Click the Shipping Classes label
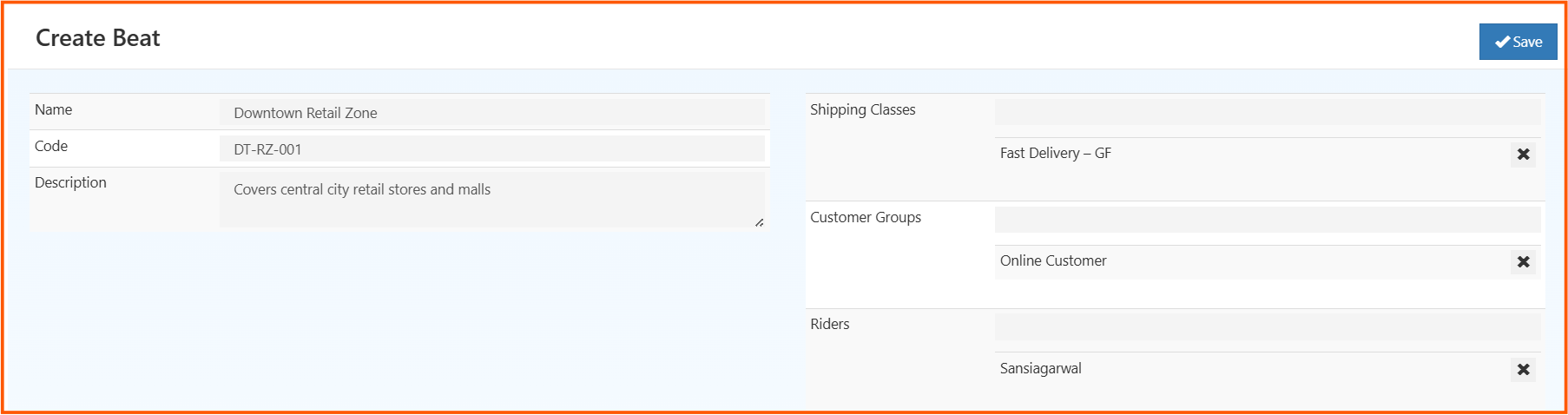1568x415 pixels. coord(862,110)
